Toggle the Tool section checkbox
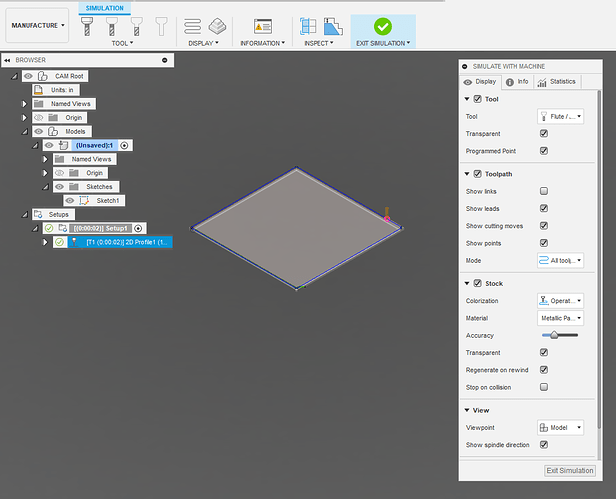Image resolution: width=616 pixels, height=499 pixels. [477, 99]
